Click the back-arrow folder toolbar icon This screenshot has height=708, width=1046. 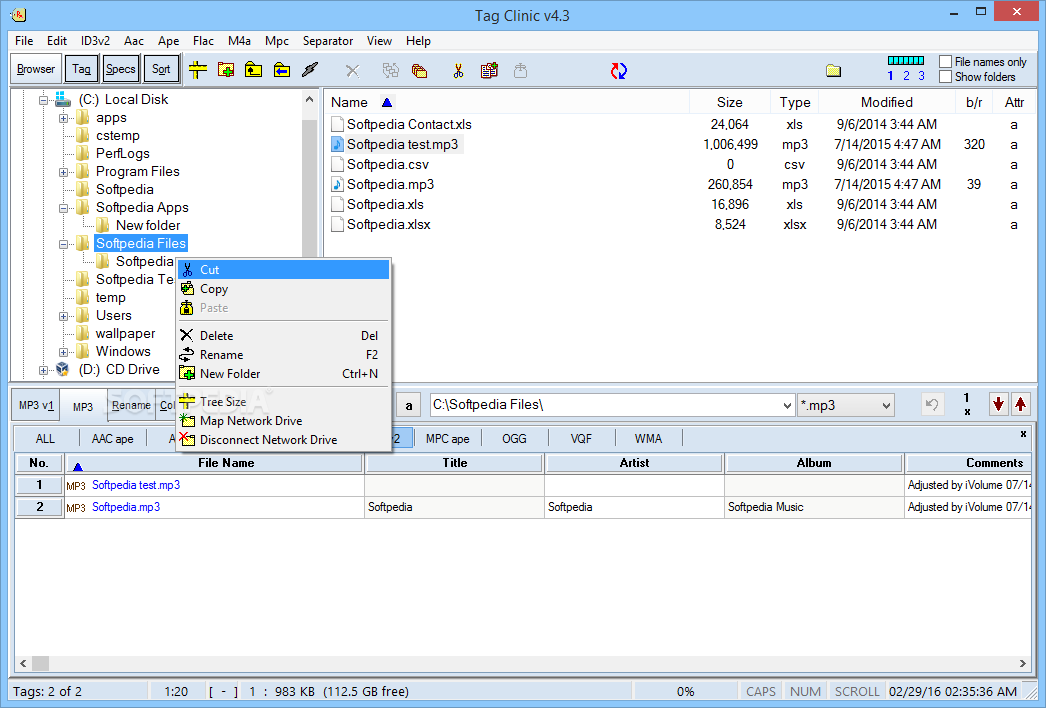pyautogui.click(x=282, y=70)
